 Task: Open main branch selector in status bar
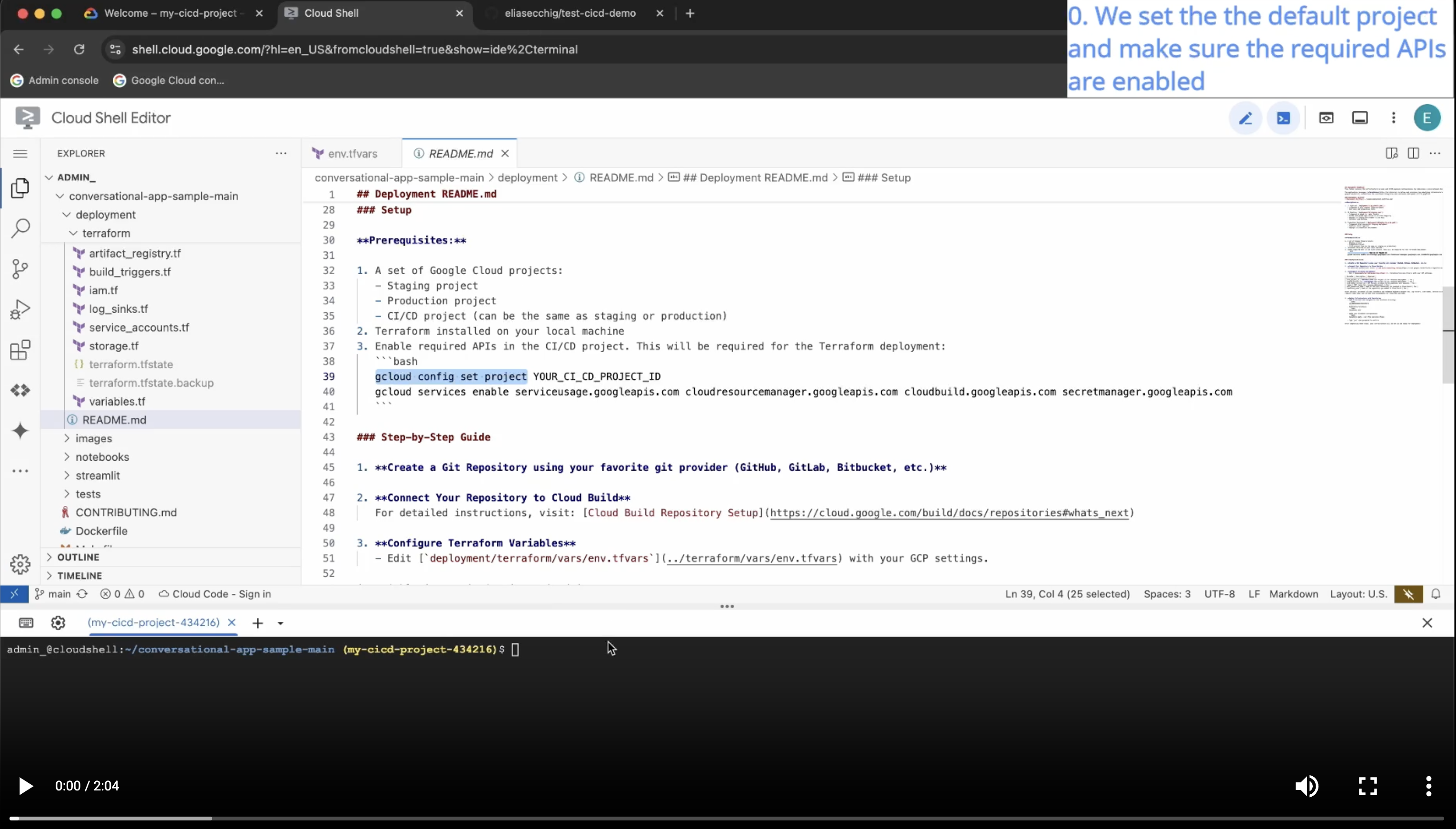point(53,594)
